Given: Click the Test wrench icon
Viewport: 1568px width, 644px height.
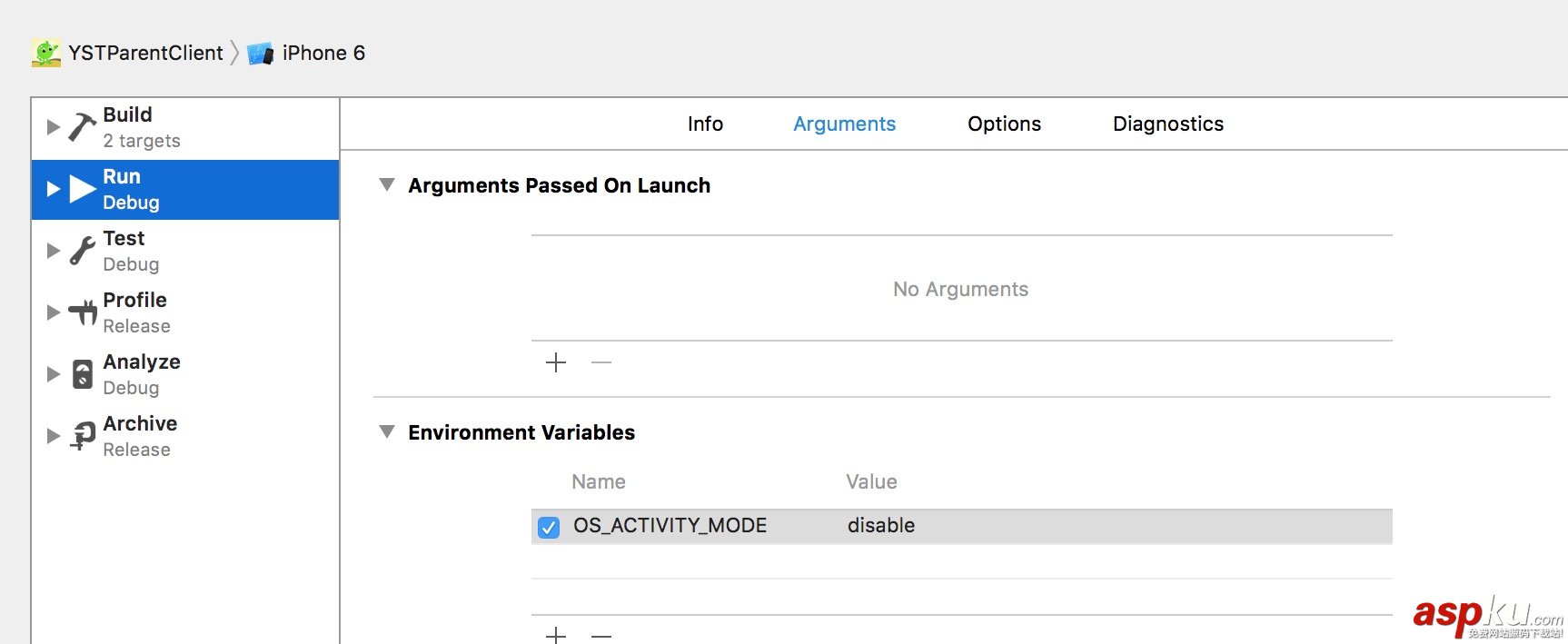Looking at the screenshot, I should click(x=83, y=251).
